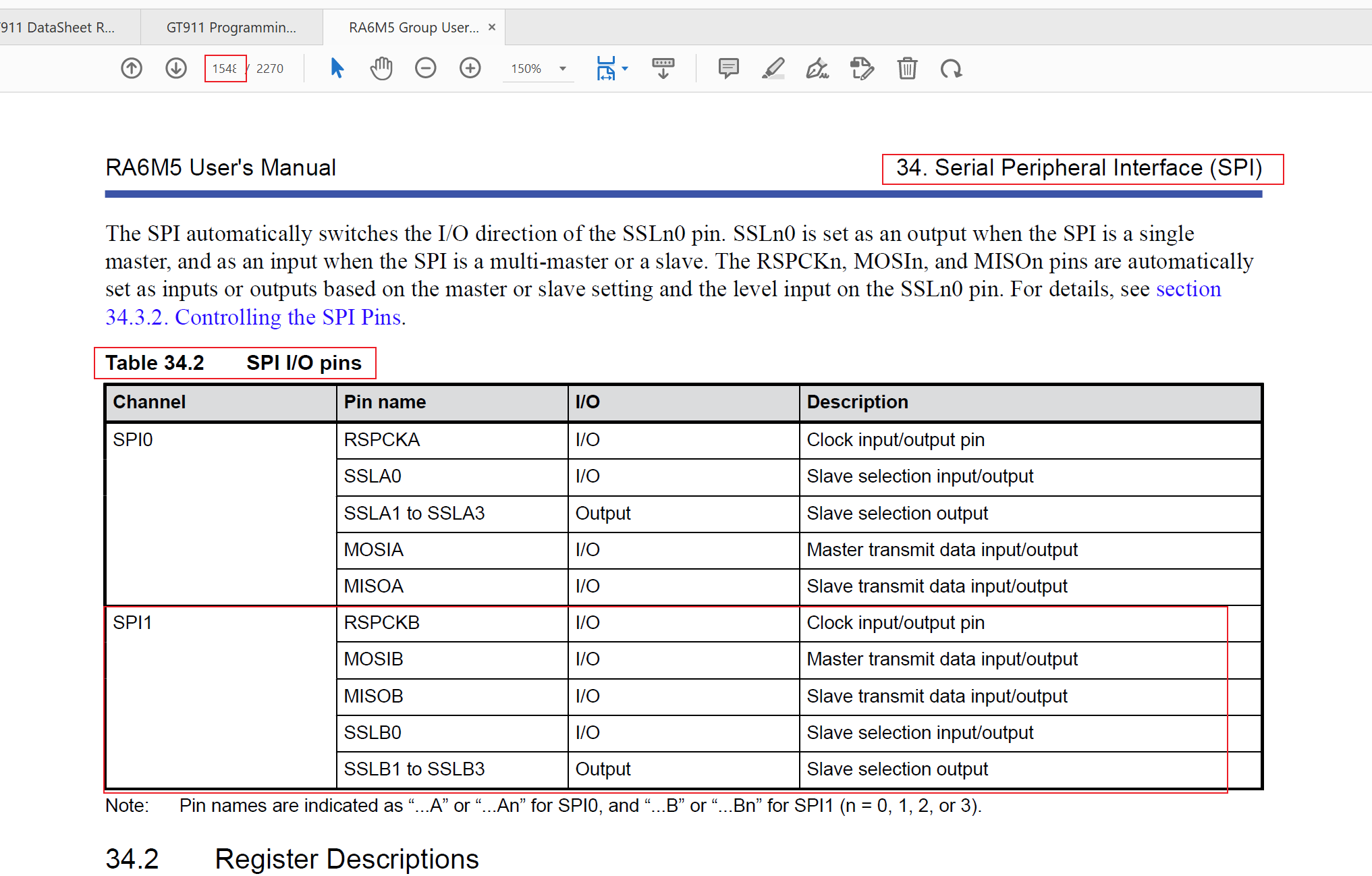Zoom out with the minus icon
1372x876 pixels.
click(x=426, y=68)
